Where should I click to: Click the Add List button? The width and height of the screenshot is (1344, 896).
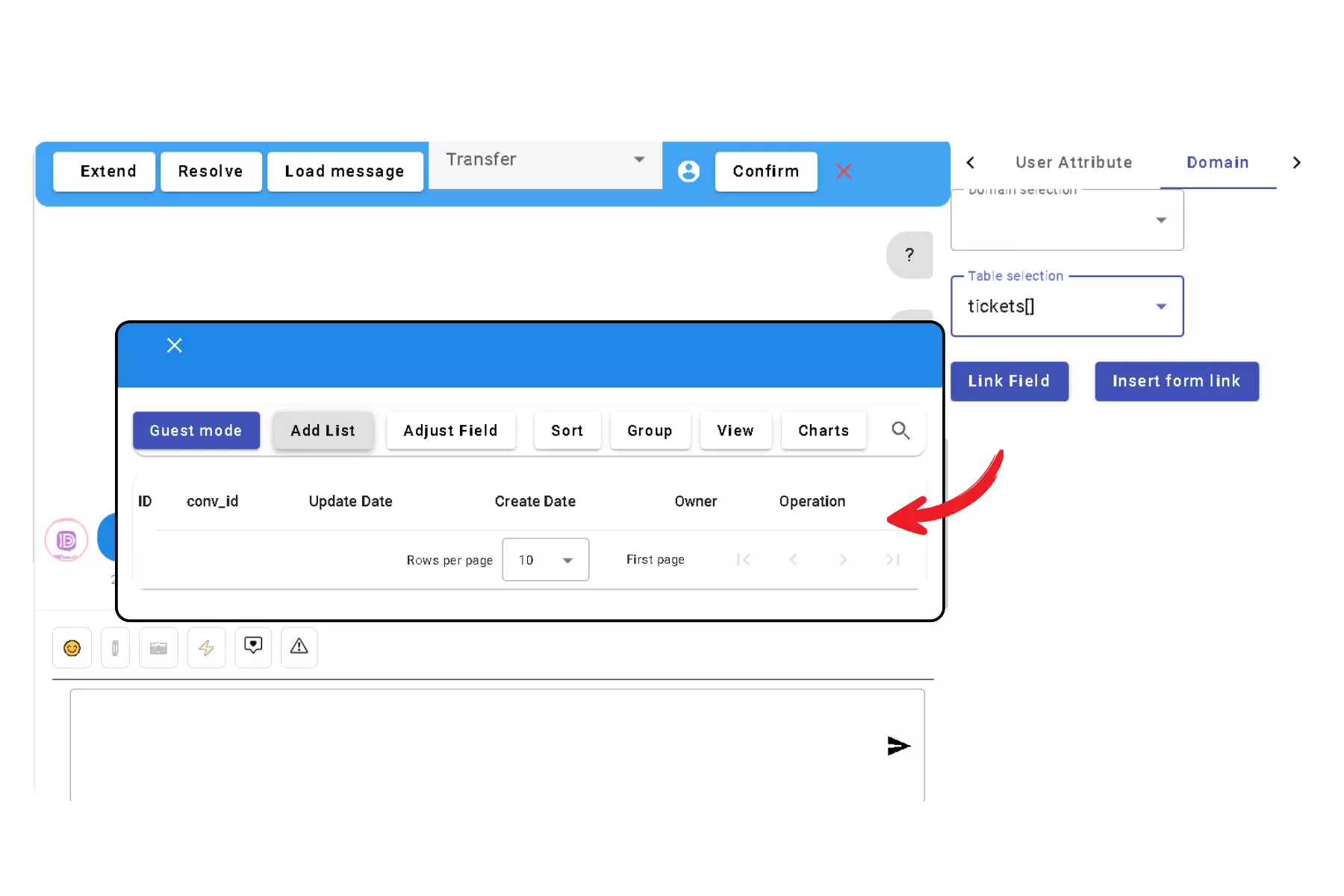click(323, 431)
